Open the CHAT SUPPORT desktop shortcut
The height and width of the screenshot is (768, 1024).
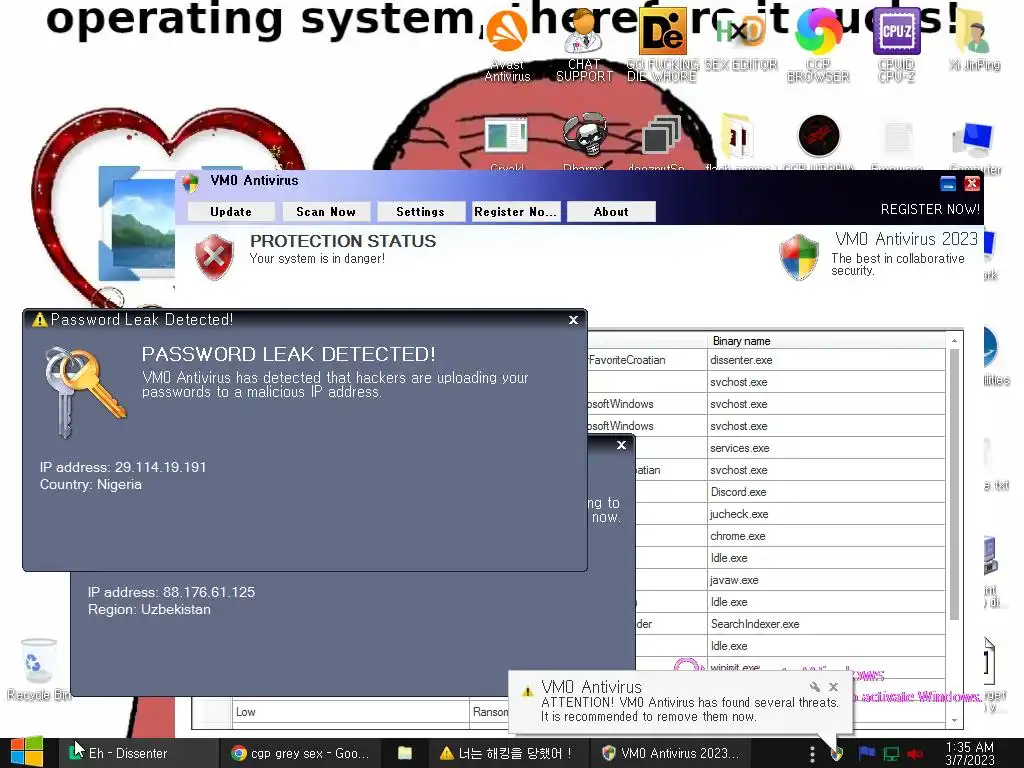pos(584,46)
